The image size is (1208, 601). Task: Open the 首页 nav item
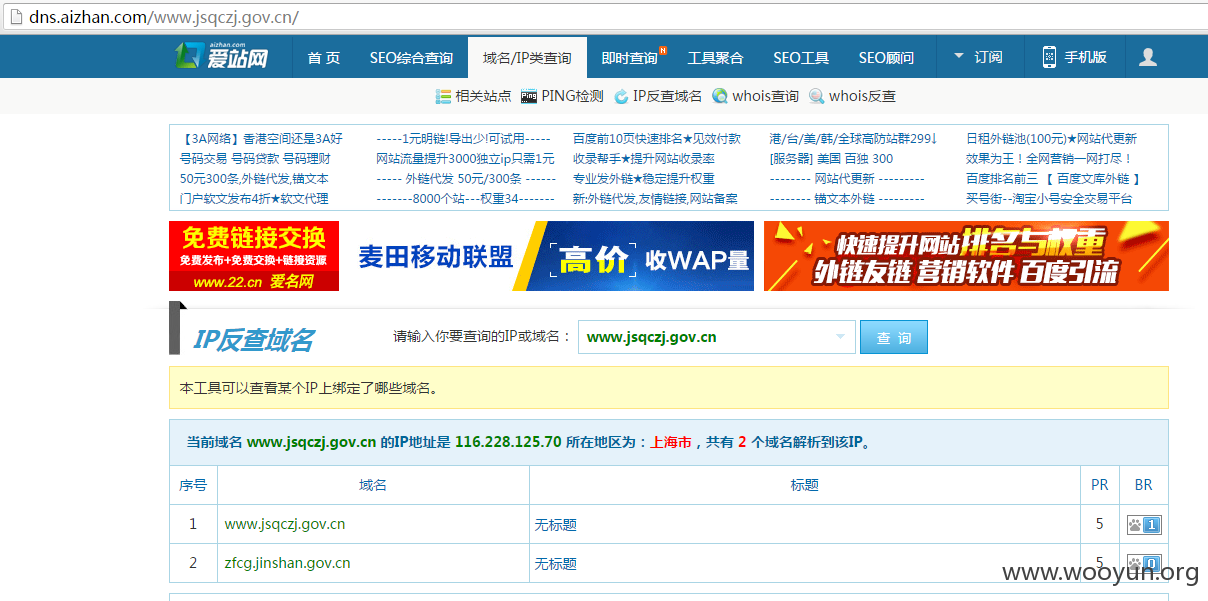pyautogui.click(x=324, y=58)
